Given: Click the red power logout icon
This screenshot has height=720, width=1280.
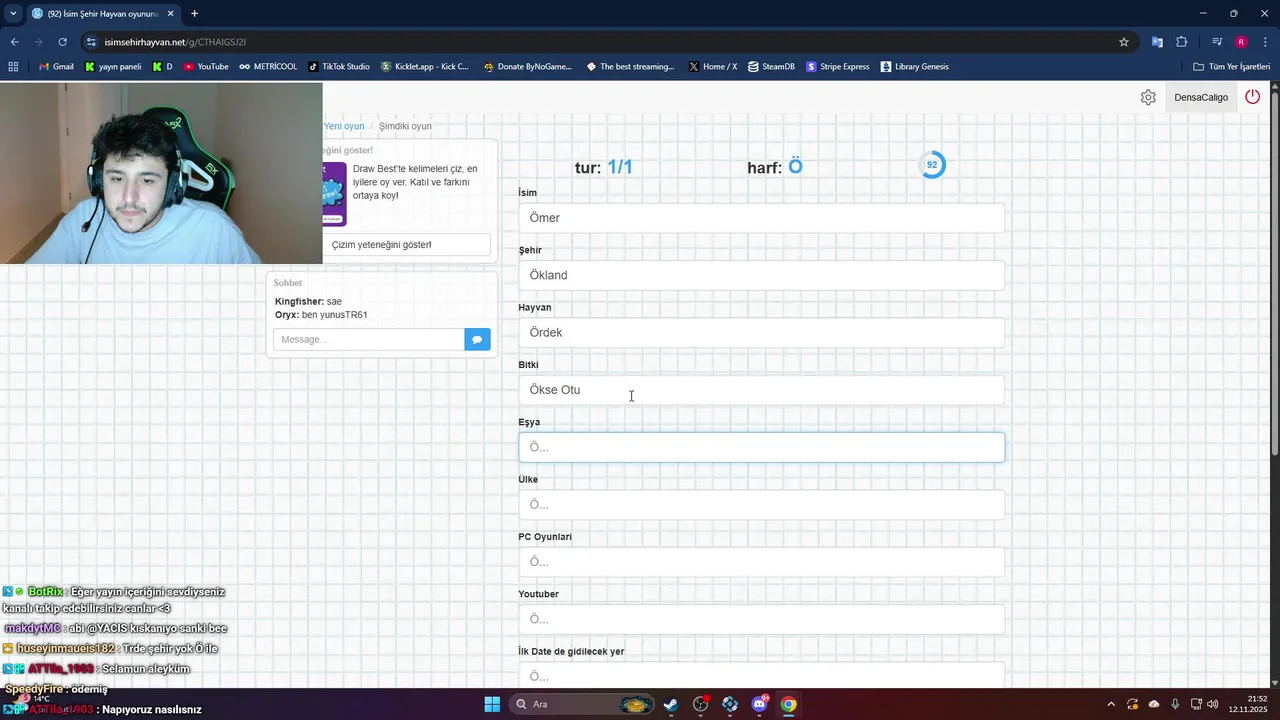Looking at the screenshot, I should tap(1252, 97).
